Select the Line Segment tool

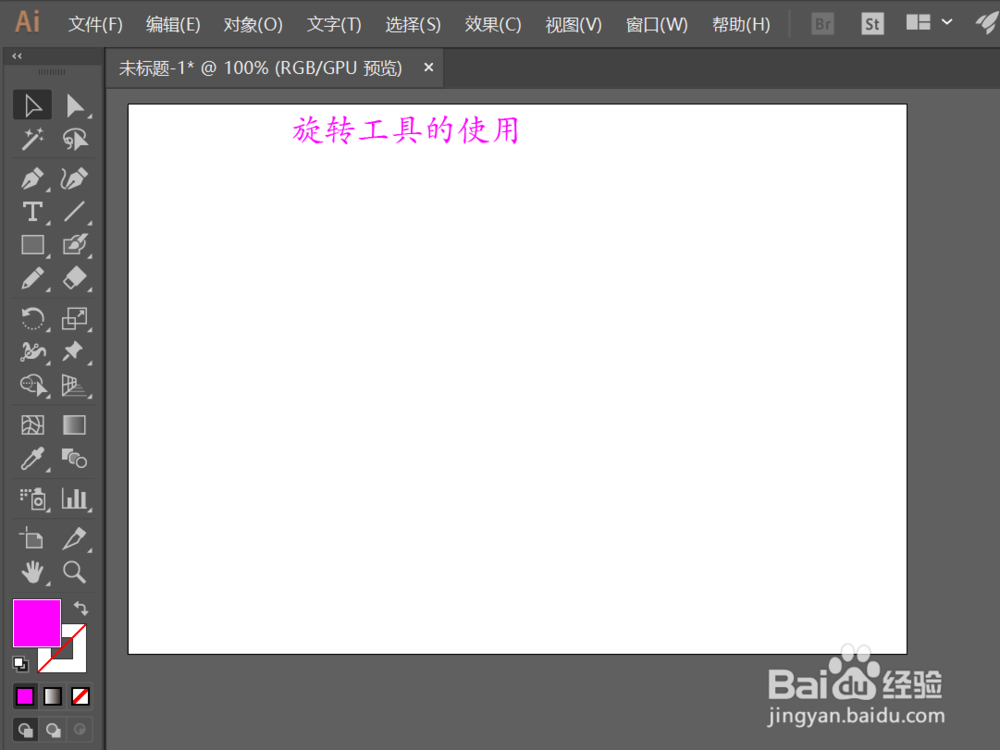coord(75,212)
